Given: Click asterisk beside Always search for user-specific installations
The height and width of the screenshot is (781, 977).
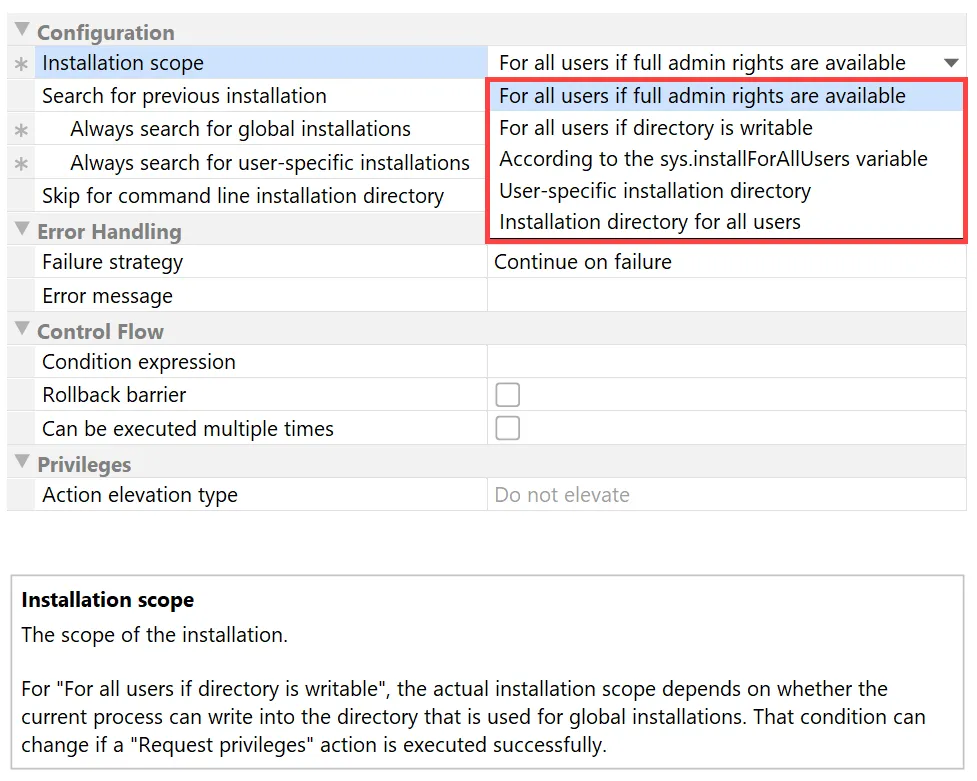Looking at the screenshot, I should pyautogui.click(x=21, y=163).
